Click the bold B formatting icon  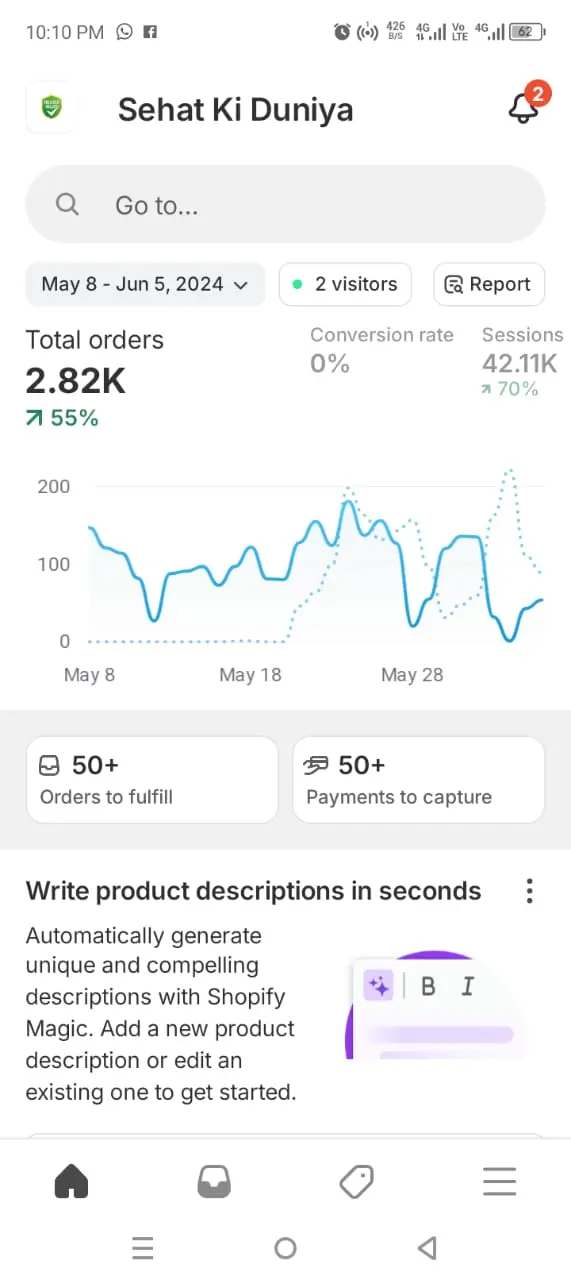click(428, 987)
